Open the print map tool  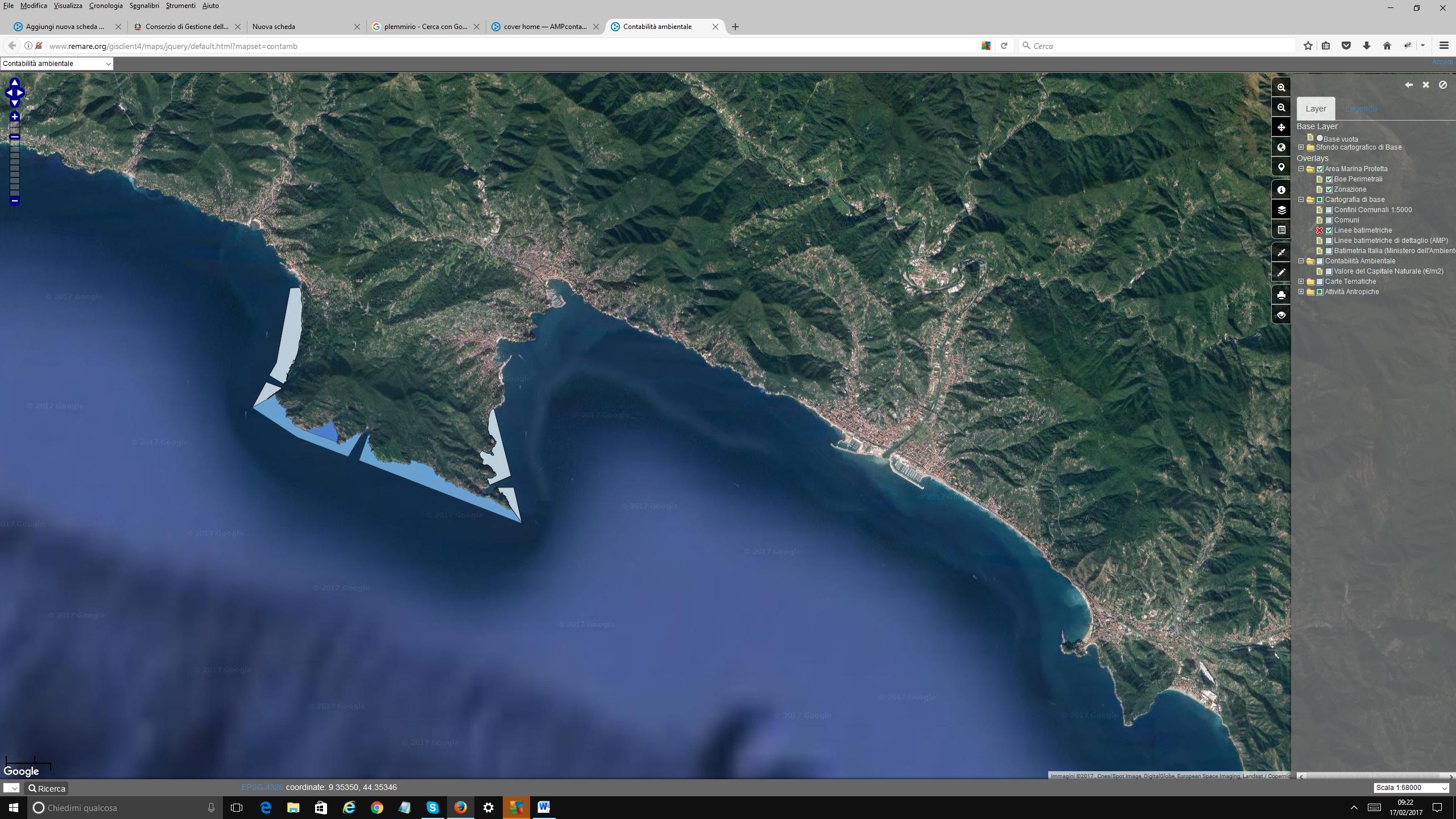(x=1281, y=295)
